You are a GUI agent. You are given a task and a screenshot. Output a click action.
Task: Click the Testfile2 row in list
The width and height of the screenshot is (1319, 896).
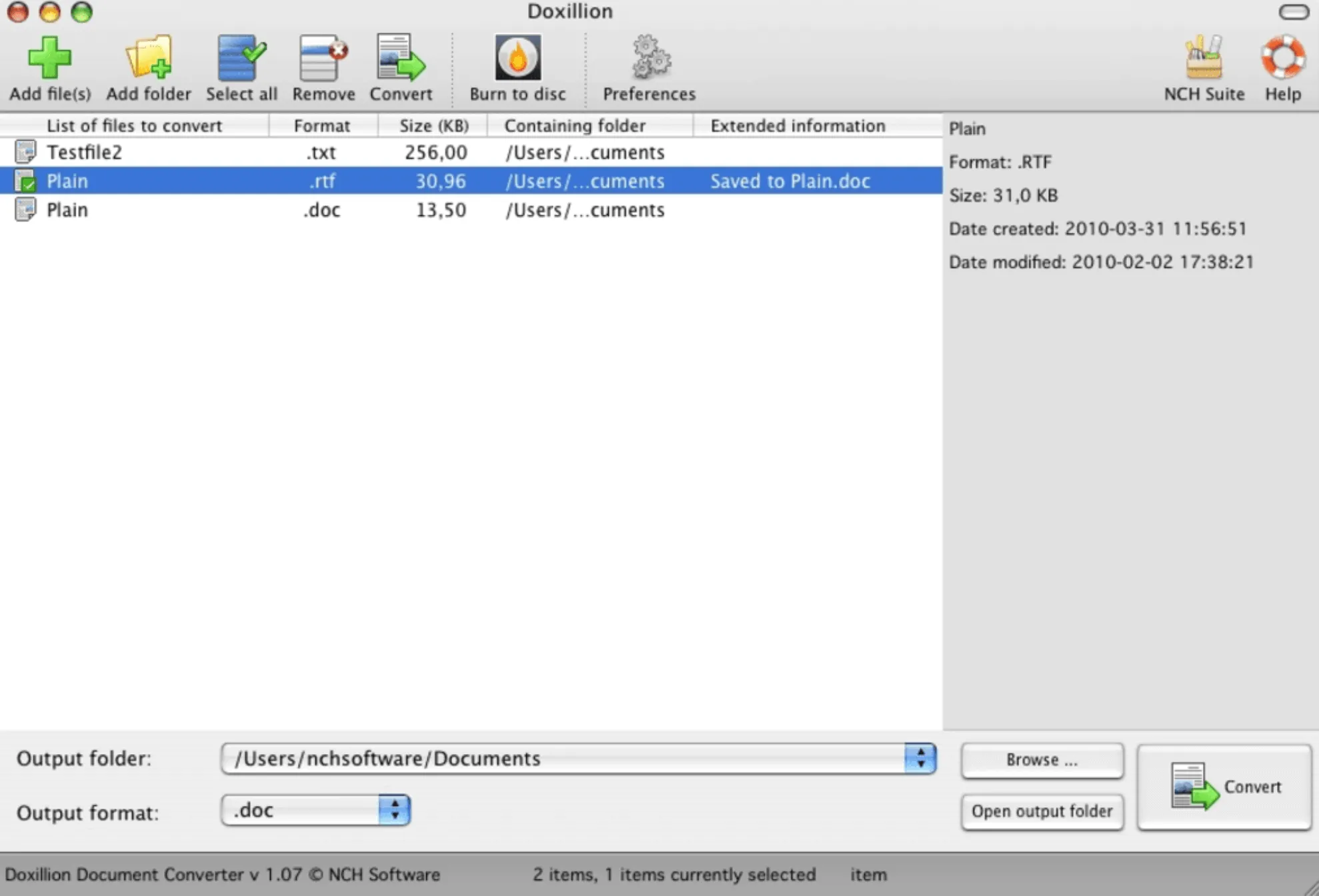pyautogui.click(x=470, y=152)
